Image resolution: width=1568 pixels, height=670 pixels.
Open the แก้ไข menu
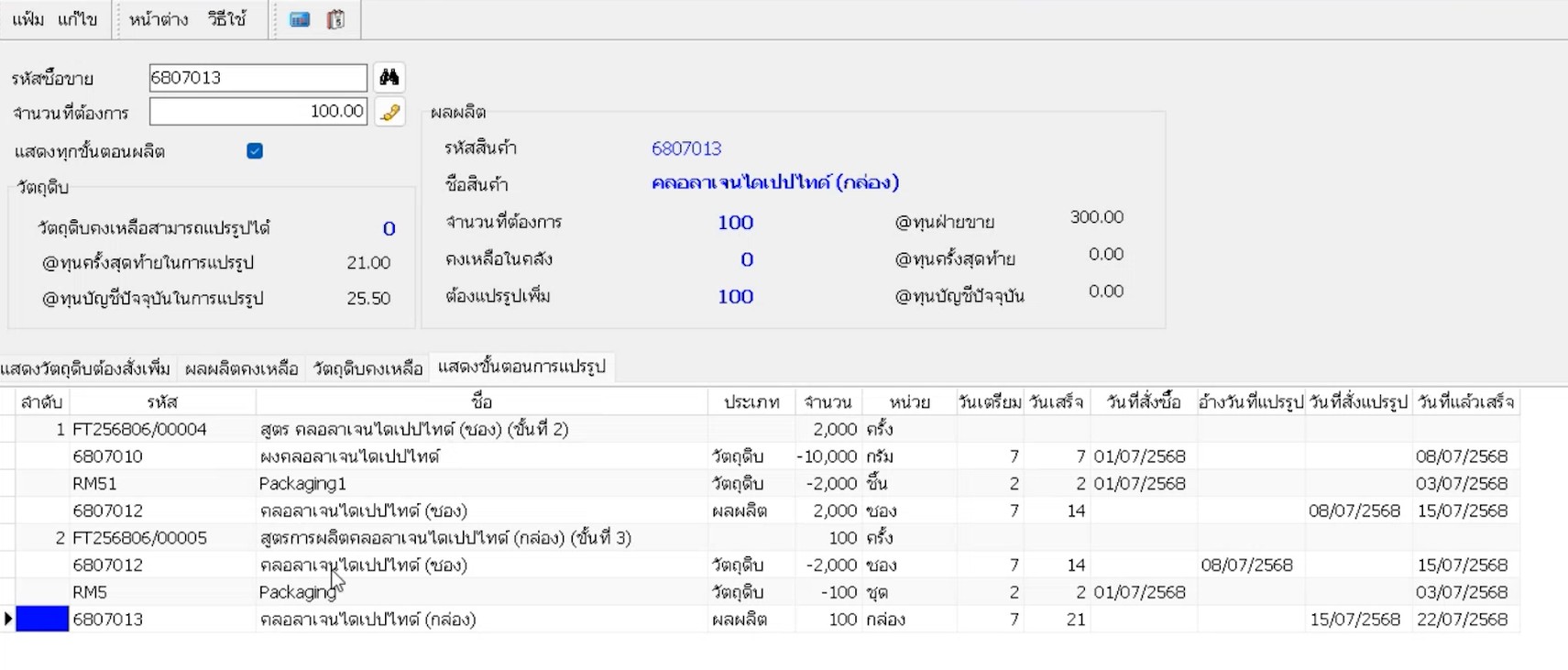click(77, 19)
